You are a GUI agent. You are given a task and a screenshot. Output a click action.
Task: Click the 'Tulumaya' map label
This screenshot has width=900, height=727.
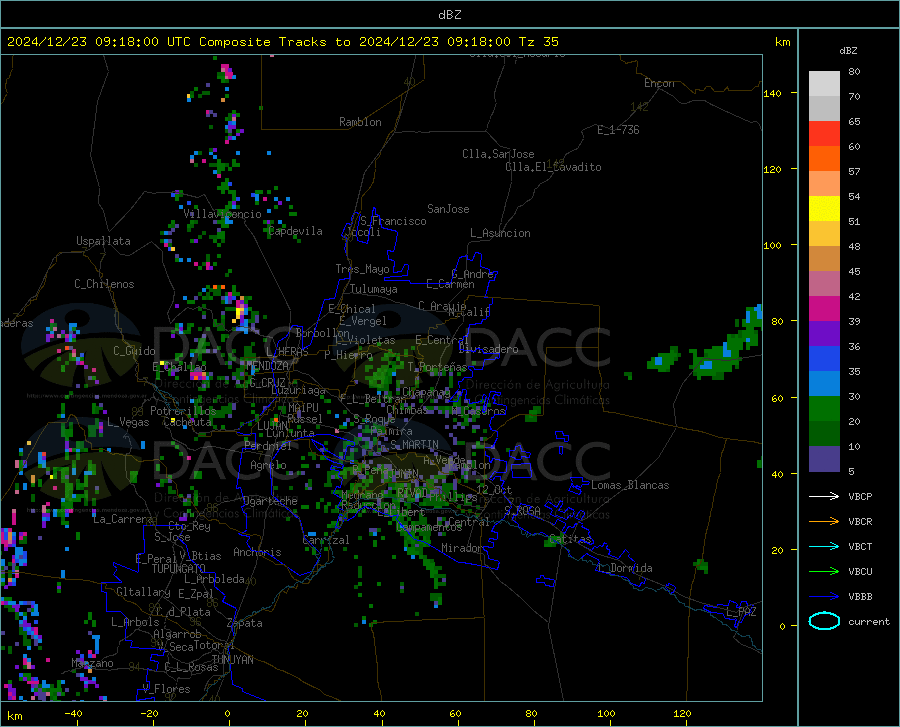tap(374, 289)
